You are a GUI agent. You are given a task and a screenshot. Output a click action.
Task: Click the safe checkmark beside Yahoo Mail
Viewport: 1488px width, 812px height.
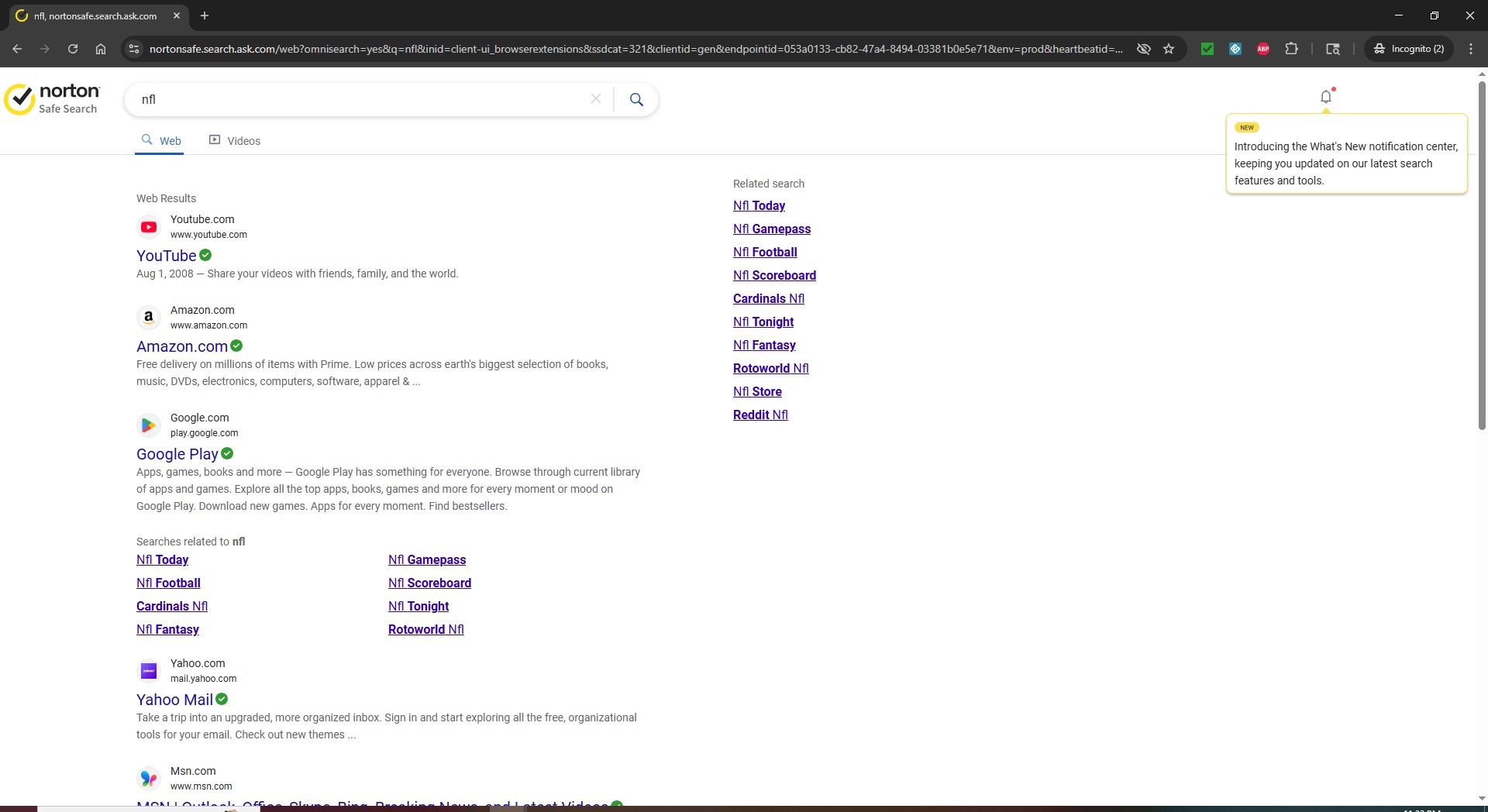click(222, 699)
